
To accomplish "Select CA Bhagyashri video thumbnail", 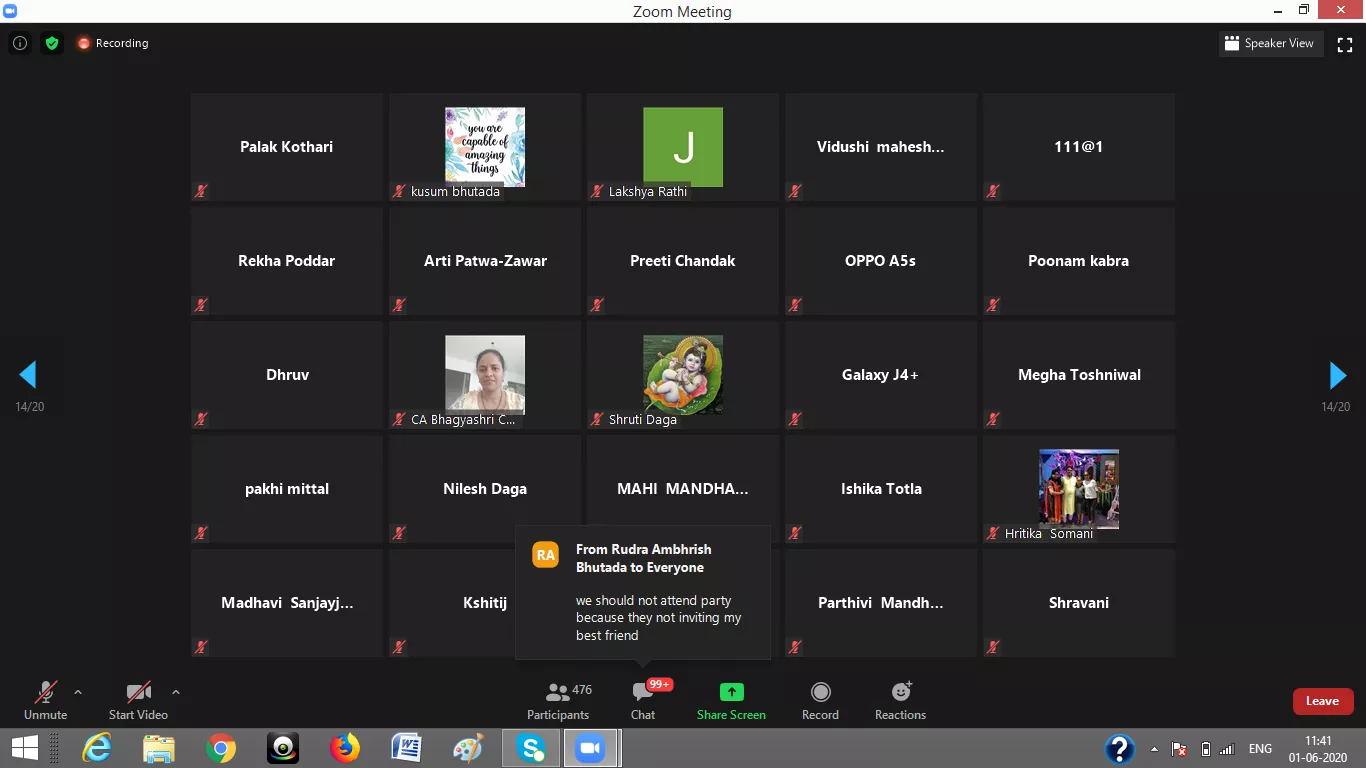I will point(485,375).
